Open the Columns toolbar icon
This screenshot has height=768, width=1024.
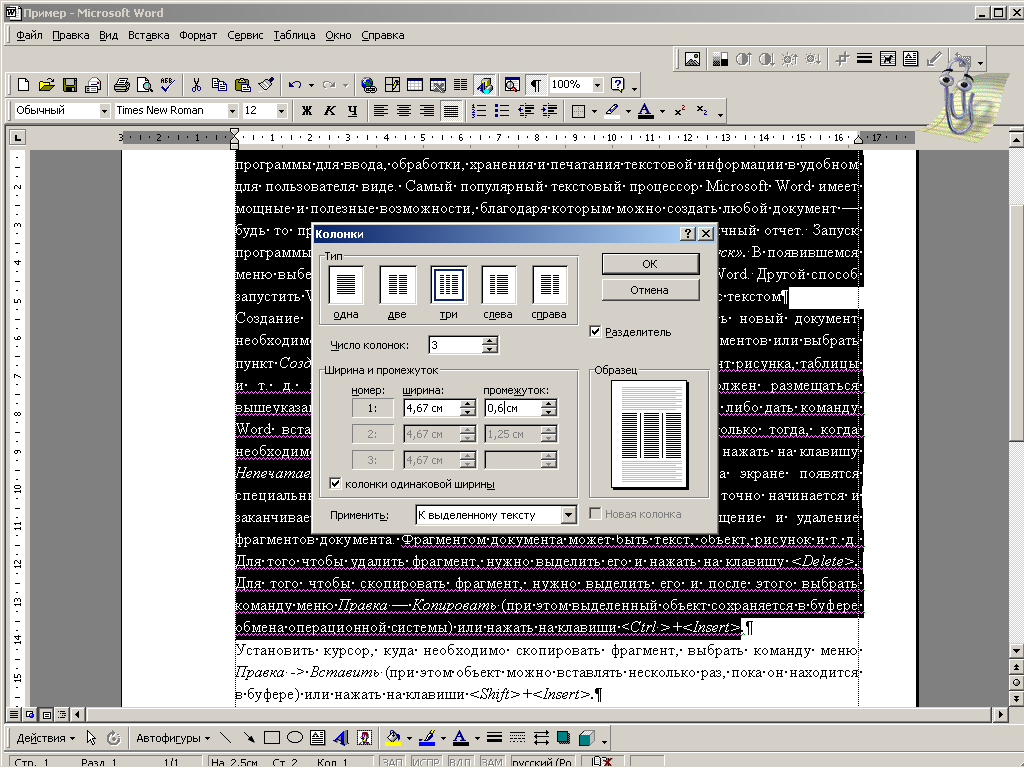point(460,85)
